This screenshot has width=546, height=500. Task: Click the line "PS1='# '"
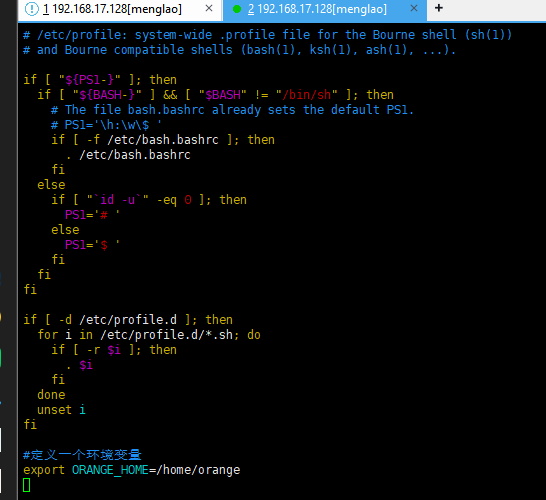click(92, 215)
